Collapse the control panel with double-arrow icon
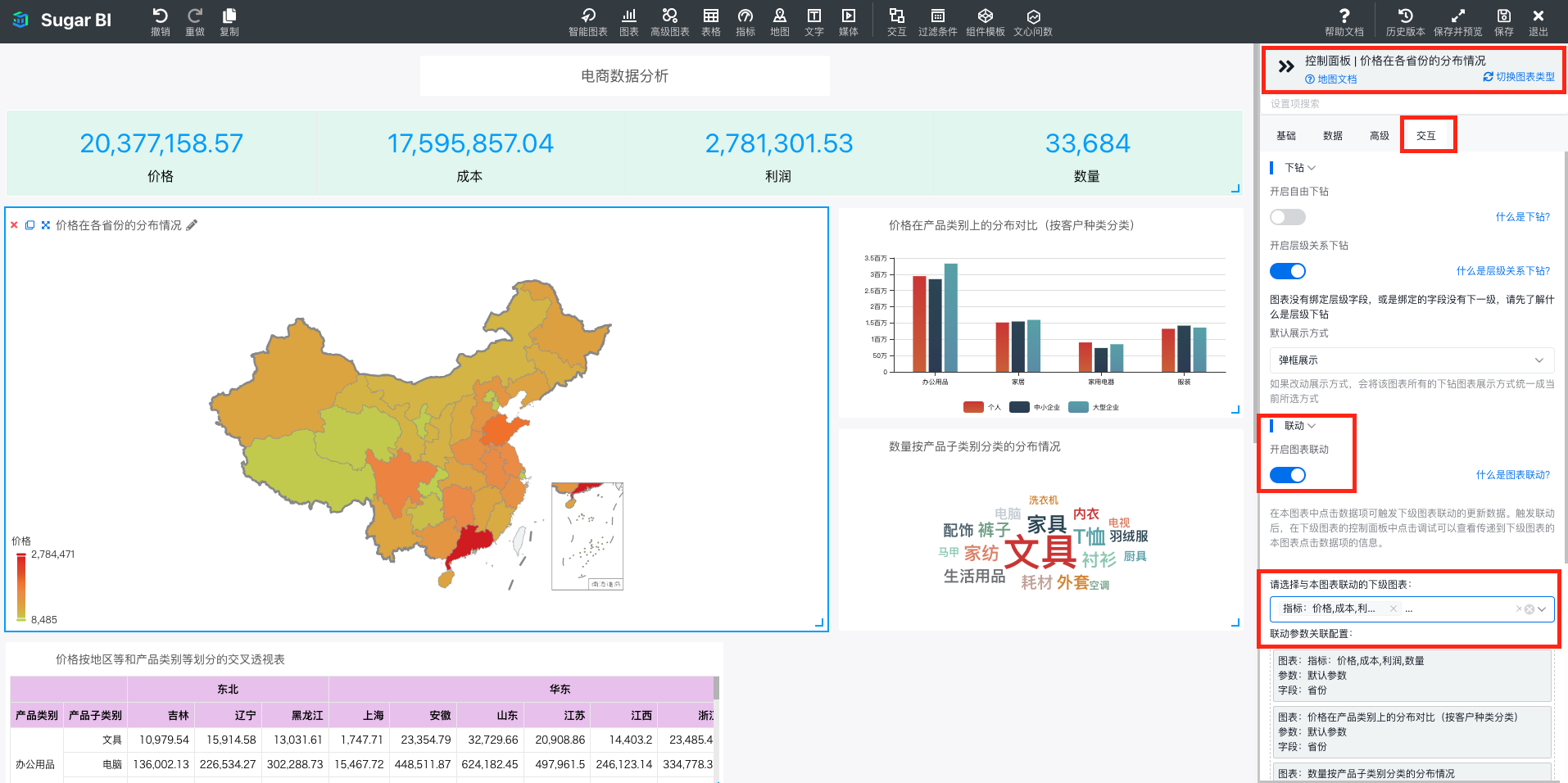The width and height of the screenshot is (1568, 783). (x=1286, y=66)
